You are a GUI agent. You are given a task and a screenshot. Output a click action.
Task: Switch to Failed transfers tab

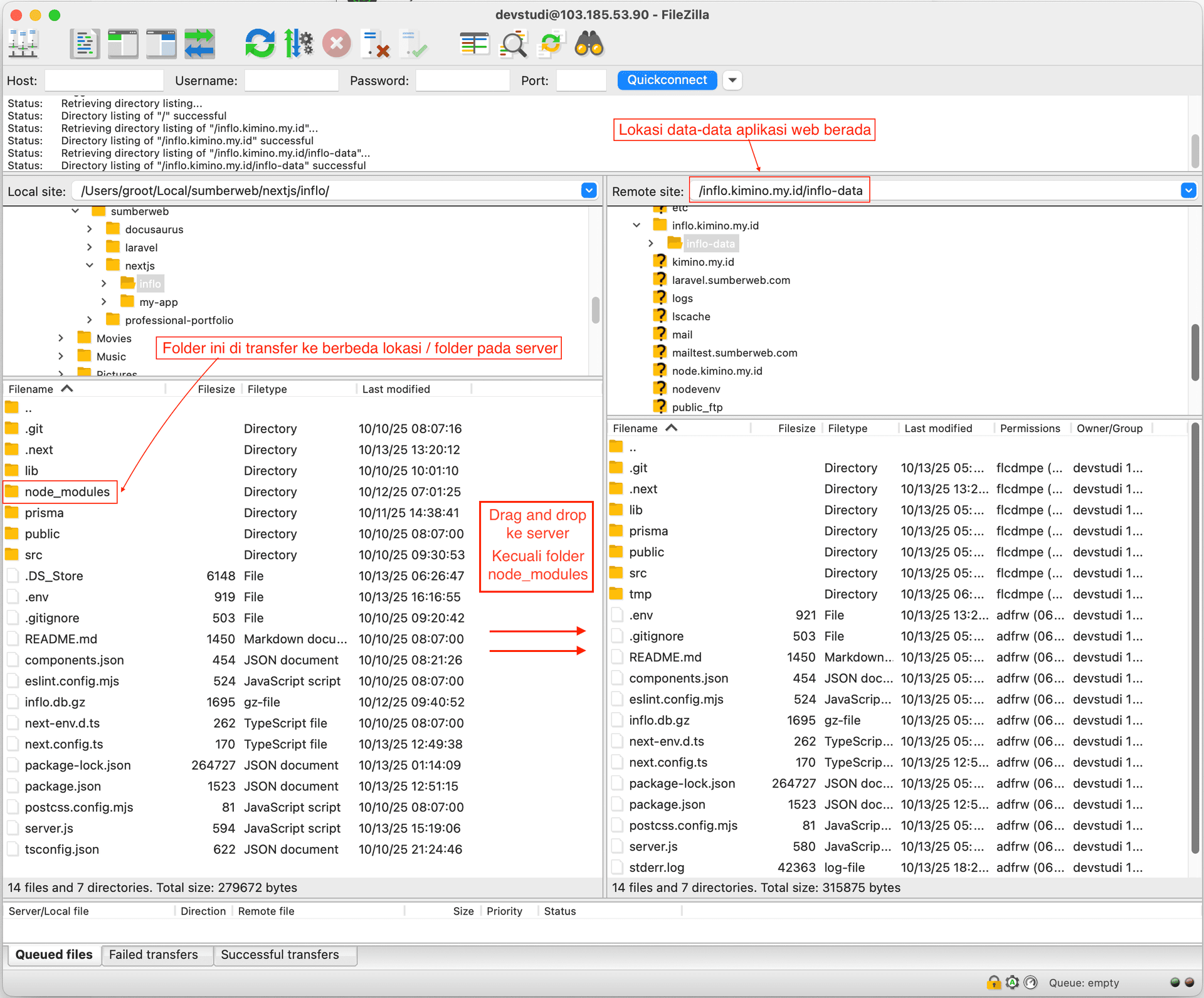pos(154,954)
